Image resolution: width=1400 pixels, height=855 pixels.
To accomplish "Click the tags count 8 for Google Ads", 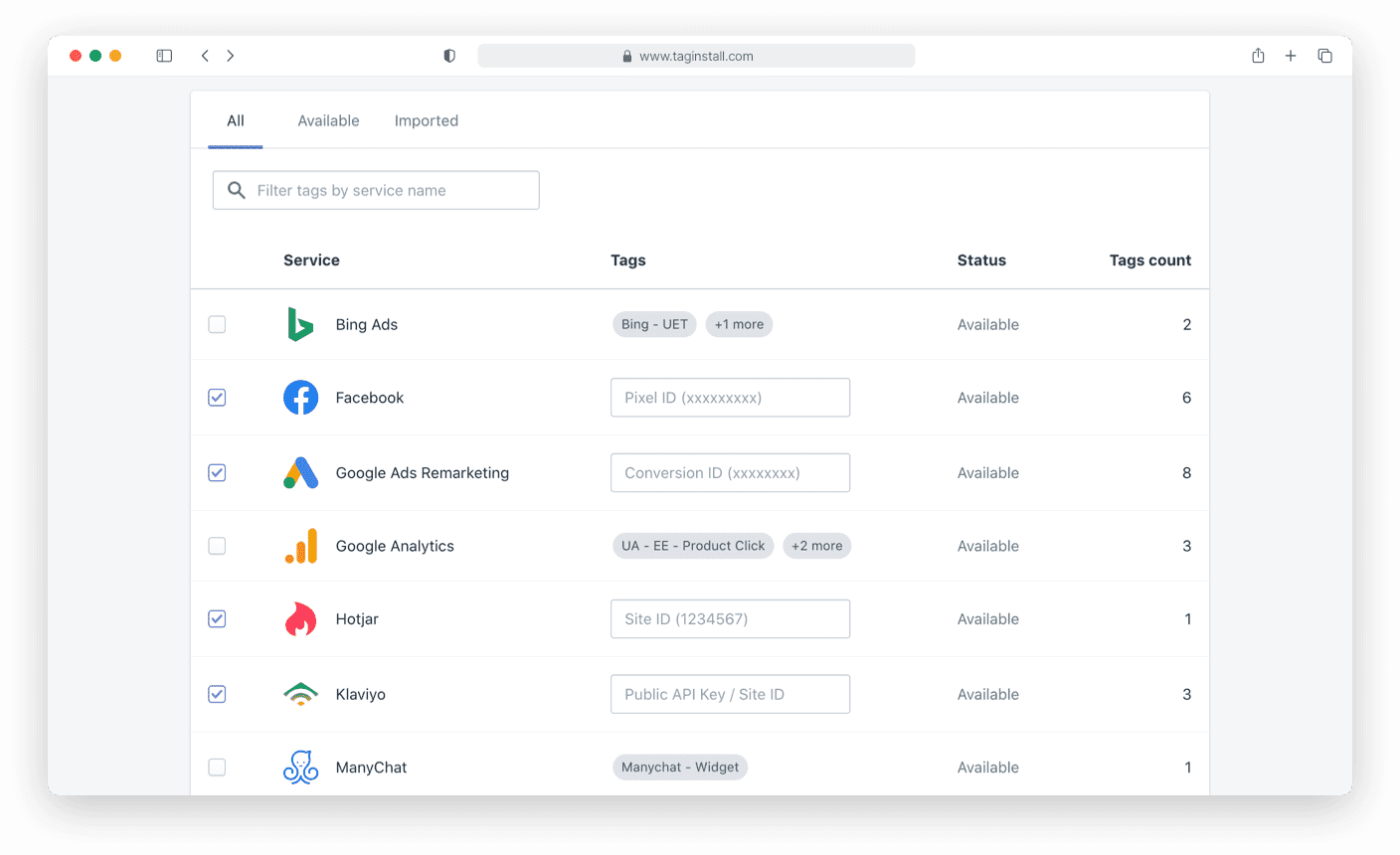I will coord(1186,473).
